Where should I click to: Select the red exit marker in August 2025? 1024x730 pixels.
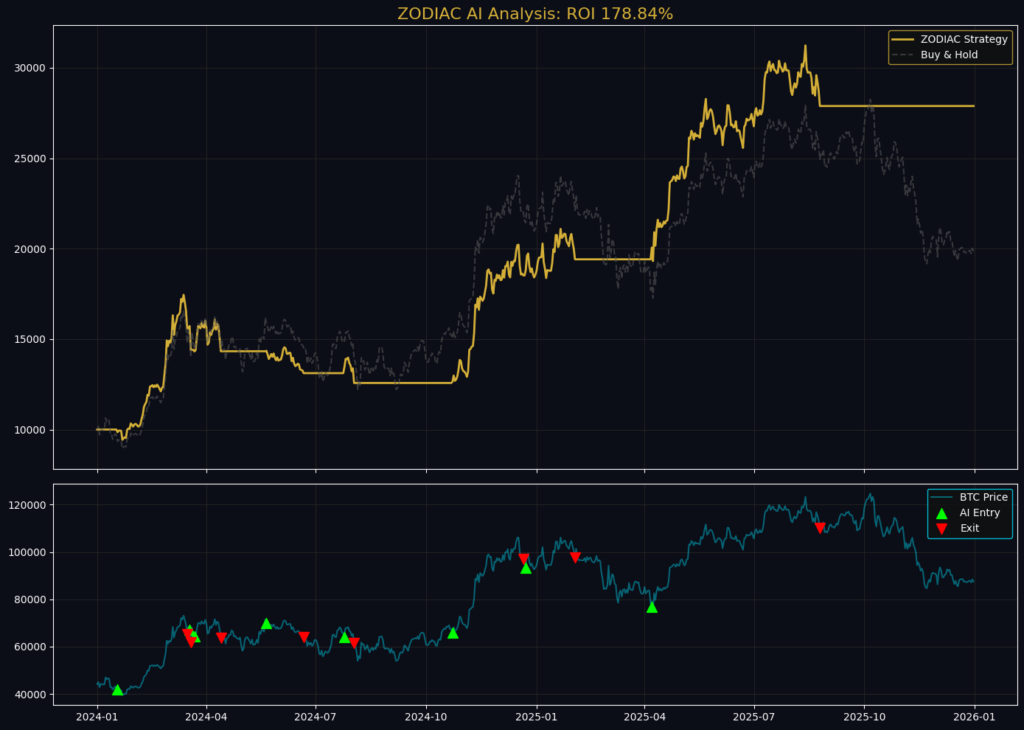(820, 528)
